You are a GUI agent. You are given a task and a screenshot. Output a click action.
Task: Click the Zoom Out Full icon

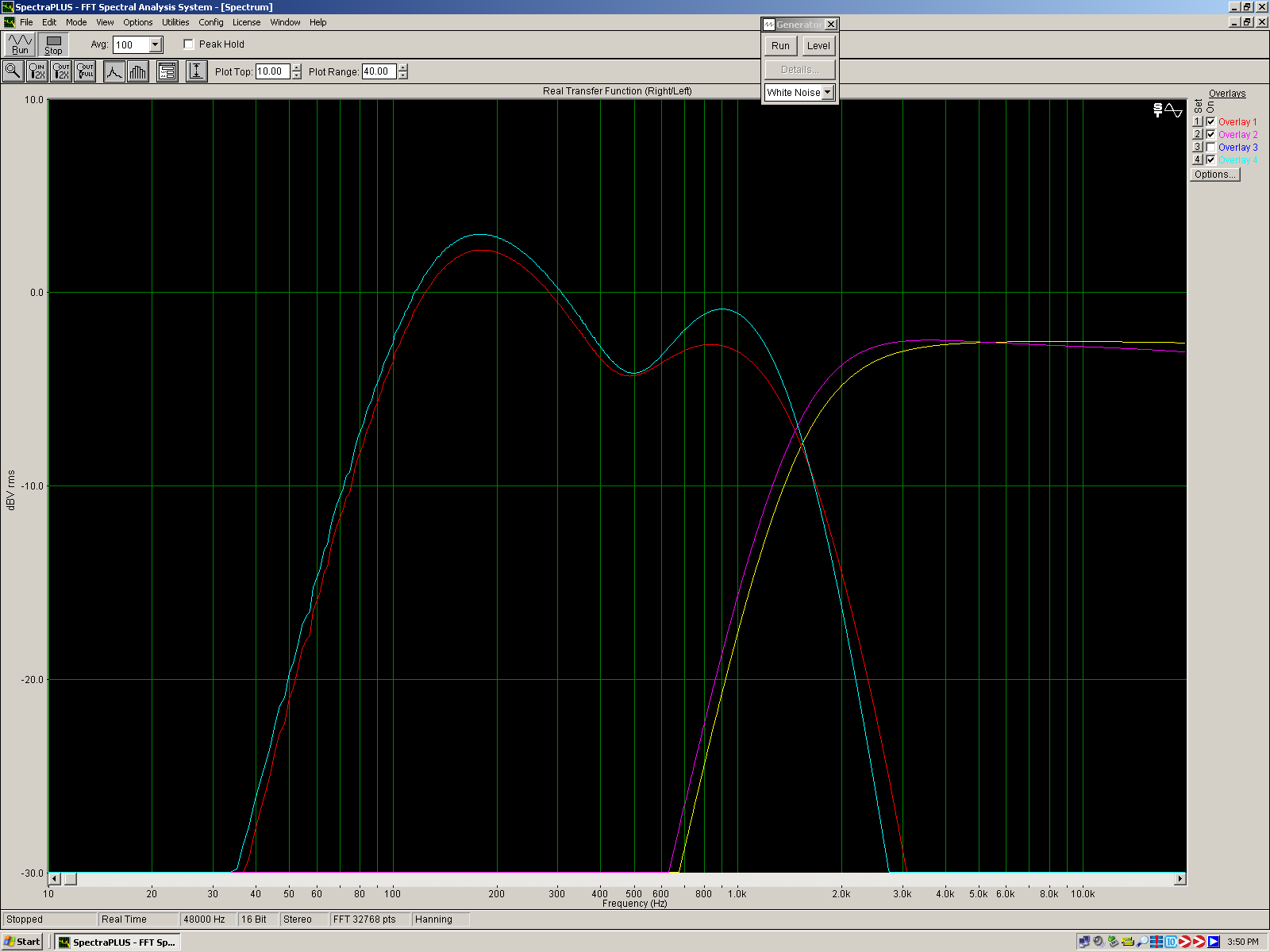(85, 71)
